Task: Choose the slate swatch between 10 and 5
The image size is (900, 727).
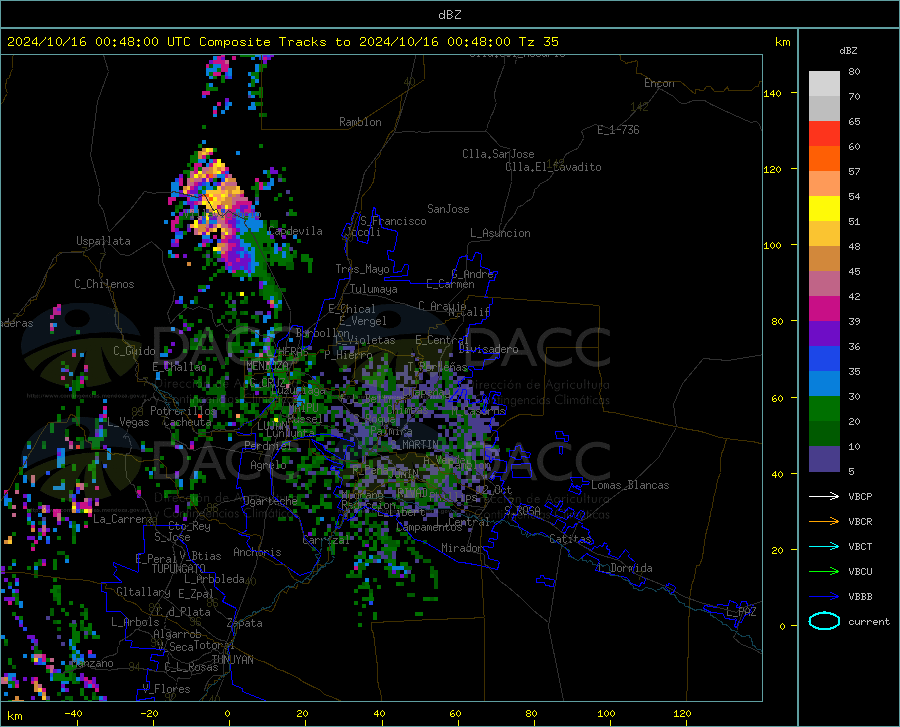Action: 824,458
